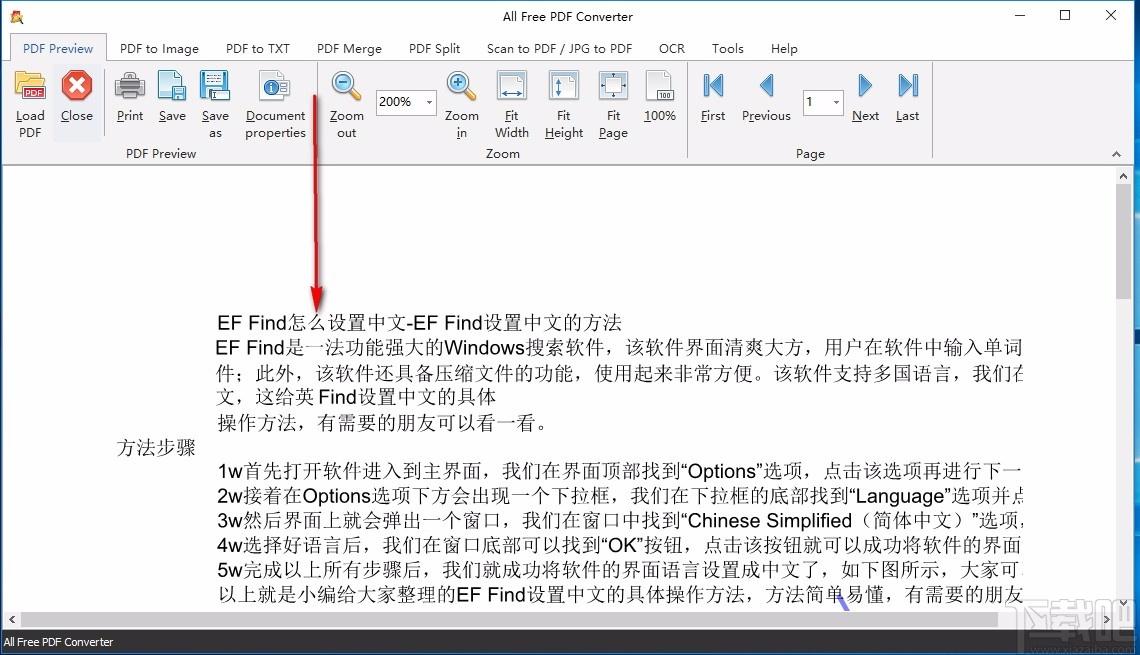The width and height of the screenshot is (1140, 655).
Task: Click status bar text 'All Free PDF Converter'
Action: point(58,642)
